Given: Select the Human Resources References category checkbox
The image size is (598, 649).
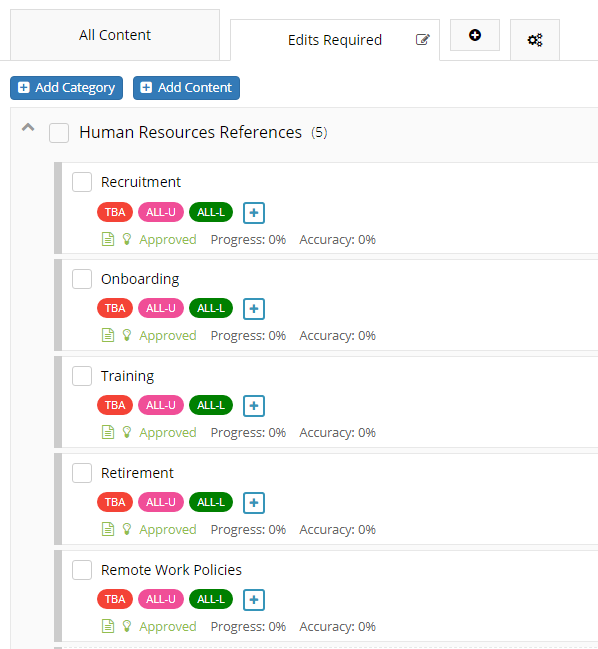Looking at the screenshot, I should pos(59,133).
